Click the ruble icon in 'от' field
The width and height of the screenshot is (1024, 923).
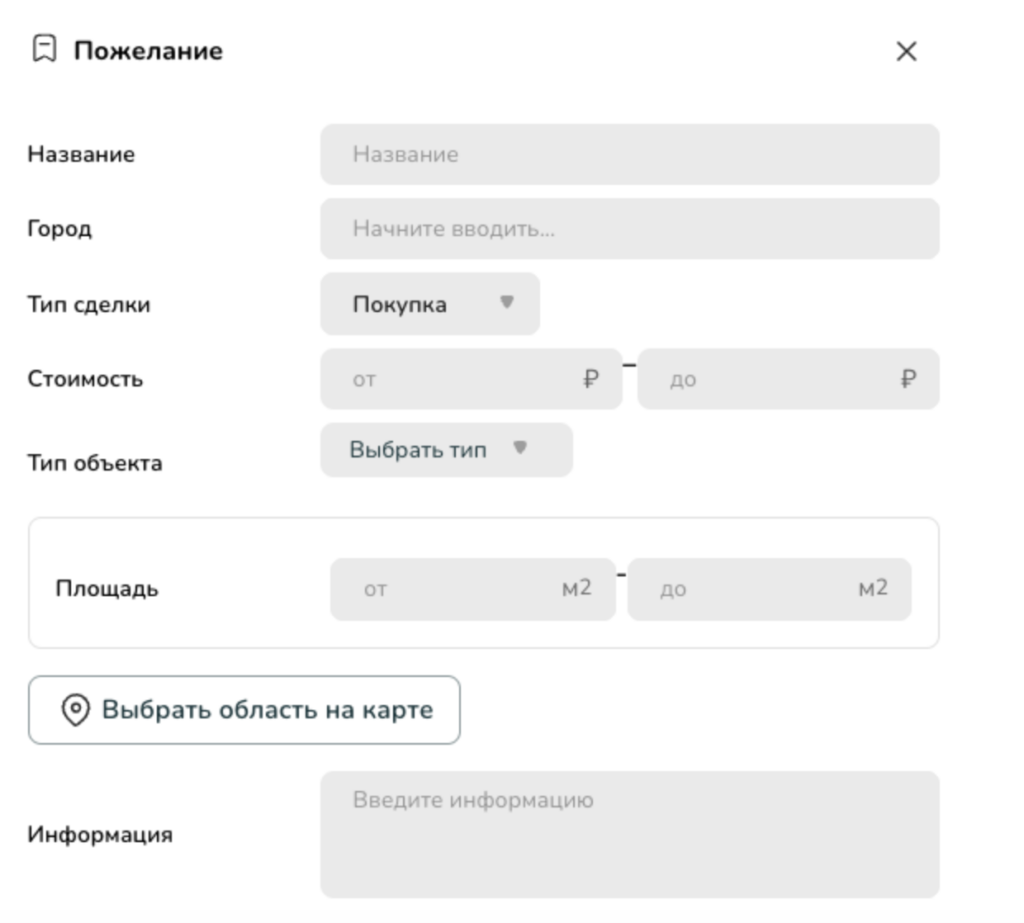click(x=591, y=379)
